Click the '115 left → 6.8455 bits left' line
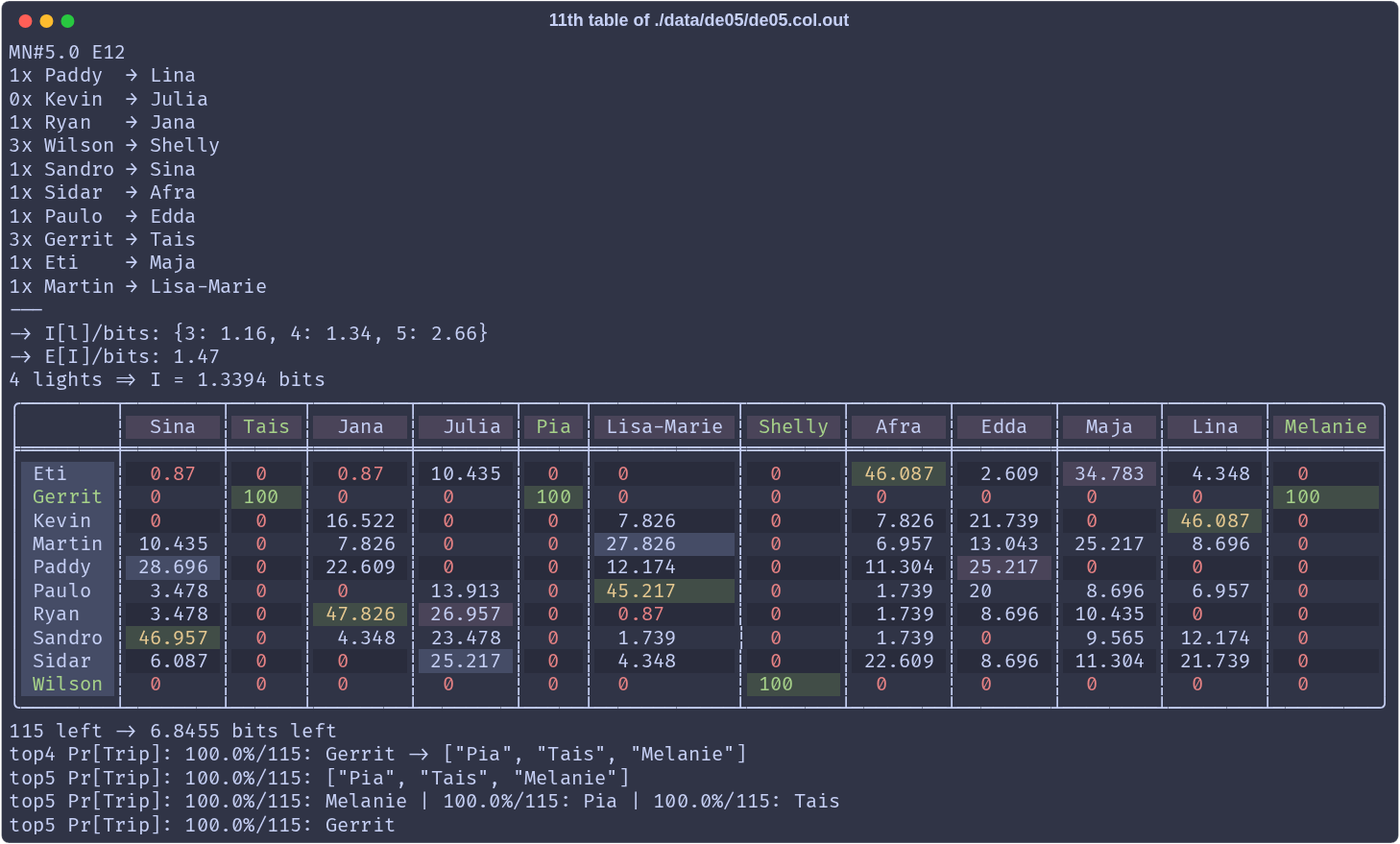1400x844 pixels. pyautogui.click(x=173, y=731)
